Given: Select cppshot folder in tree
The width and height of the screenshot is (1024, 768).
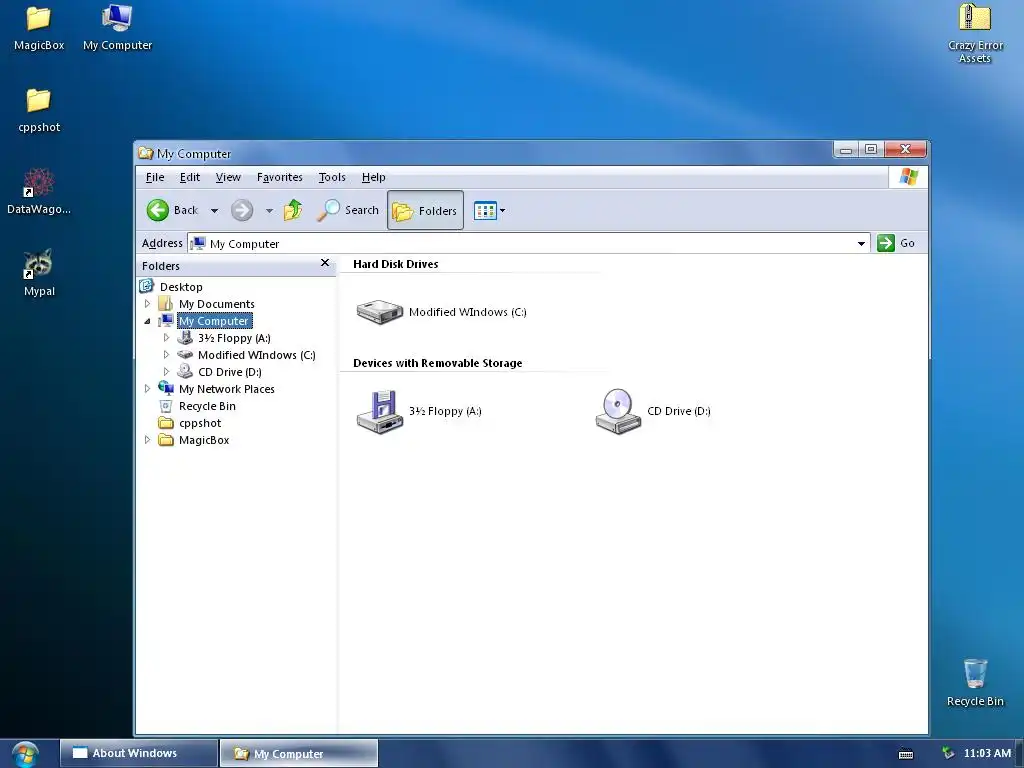Looking at the screenshot, I should pyautogui.click(x=200, y=423).
